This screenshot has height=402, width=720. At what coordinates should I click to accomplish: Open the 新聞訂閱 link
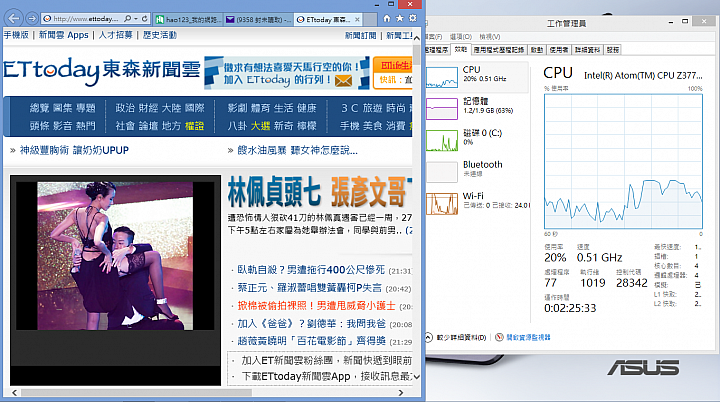360,35
